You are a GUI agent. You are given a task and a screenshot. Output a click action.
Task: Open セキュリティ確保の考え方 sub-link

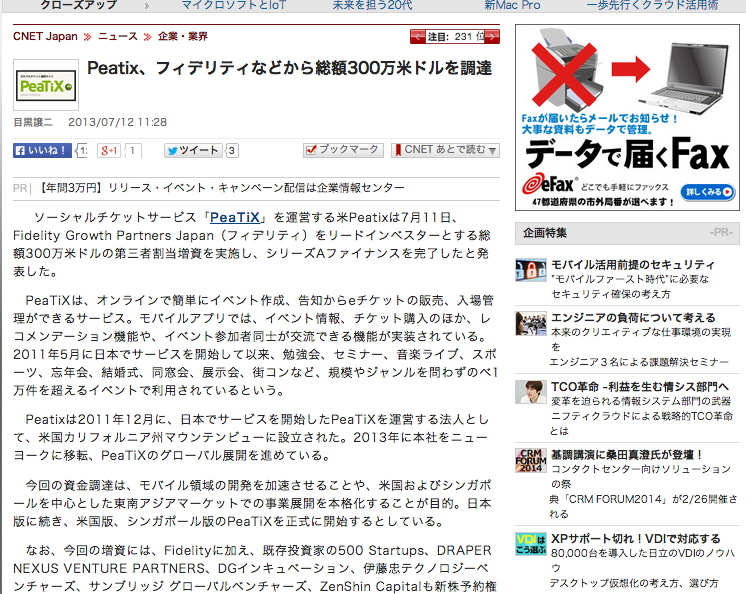[611, 294]
